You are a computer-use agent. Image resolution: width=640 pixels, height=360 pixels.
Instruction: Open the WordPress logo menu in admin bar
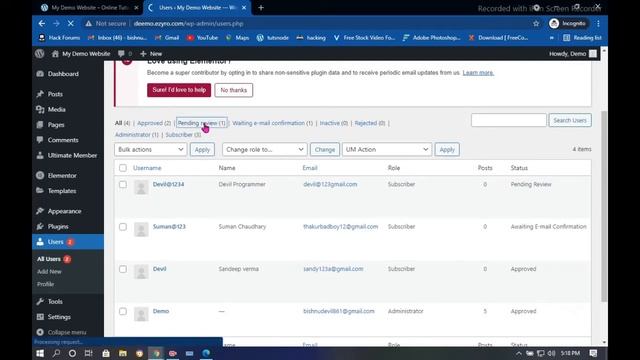(40, 53)
